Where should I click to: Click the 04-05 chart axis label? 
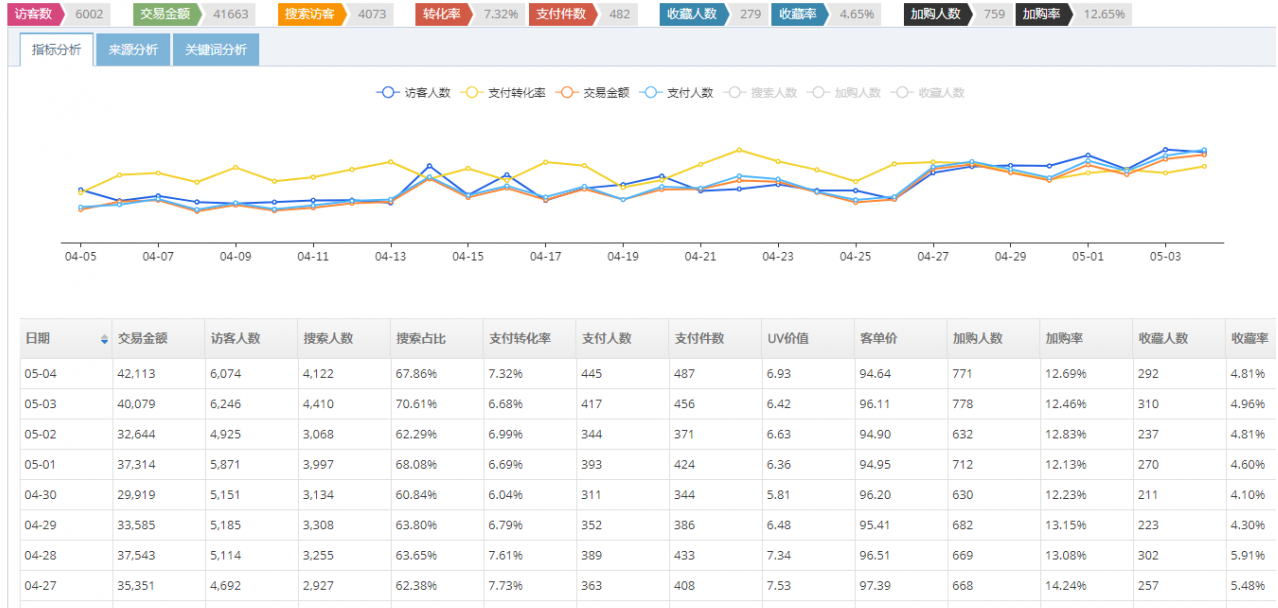(80, 257)
